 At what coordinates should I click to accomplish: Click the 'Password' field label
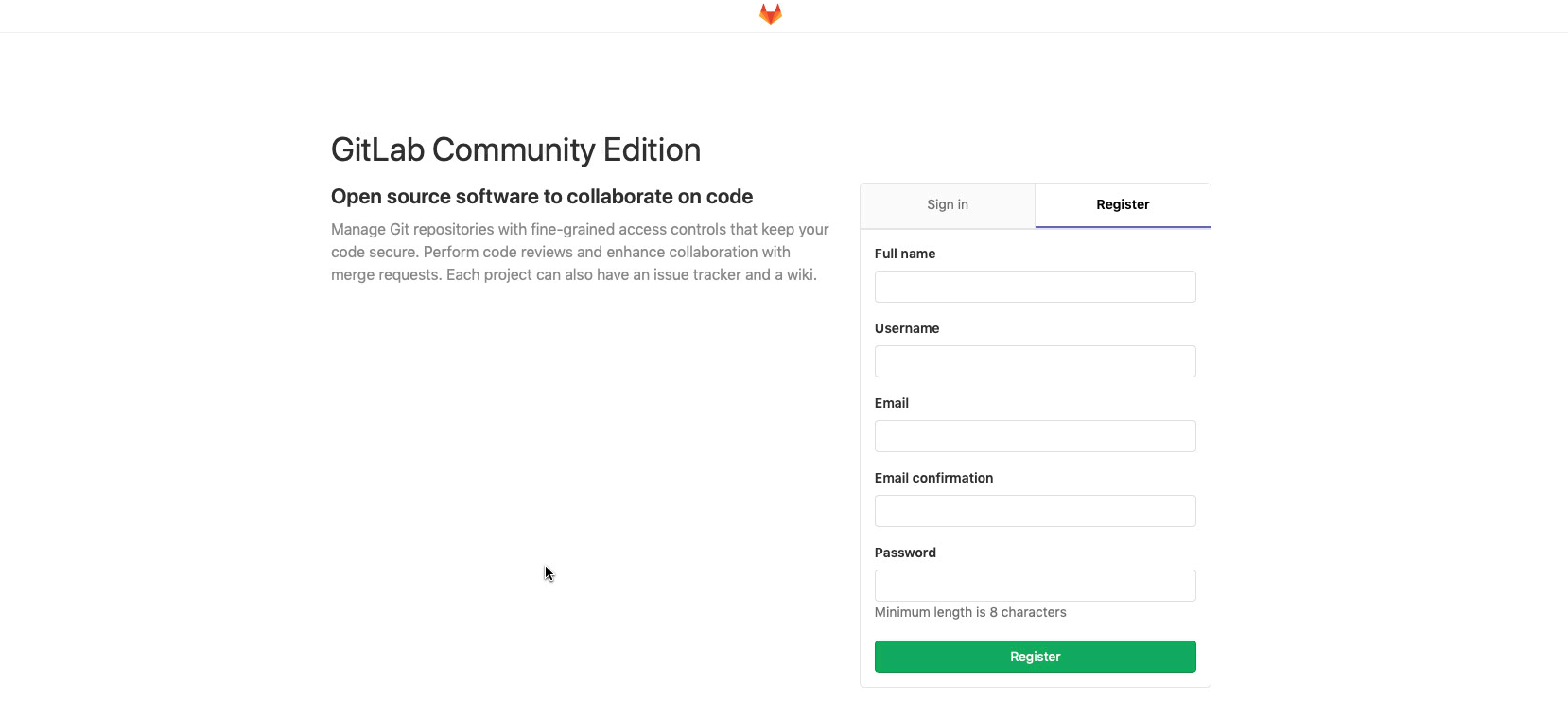905,553
